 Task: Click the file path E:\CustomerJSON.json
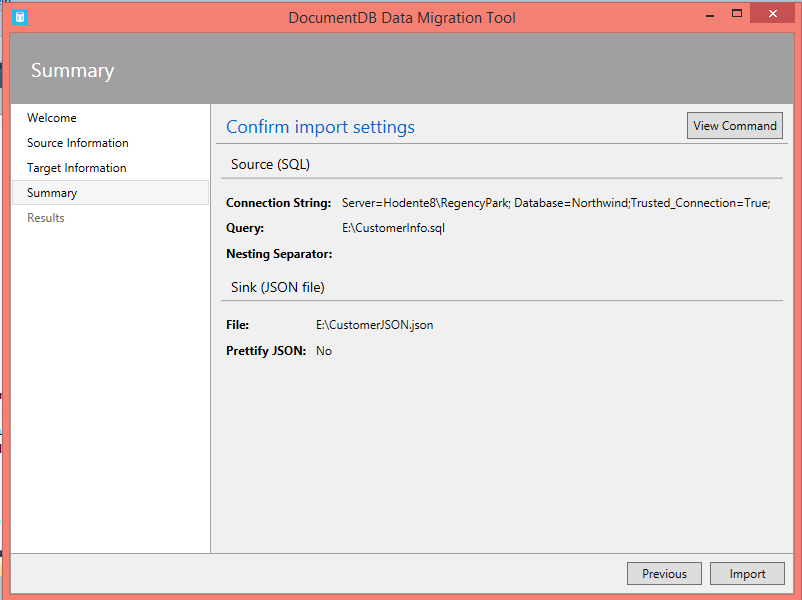coord(372,324)
